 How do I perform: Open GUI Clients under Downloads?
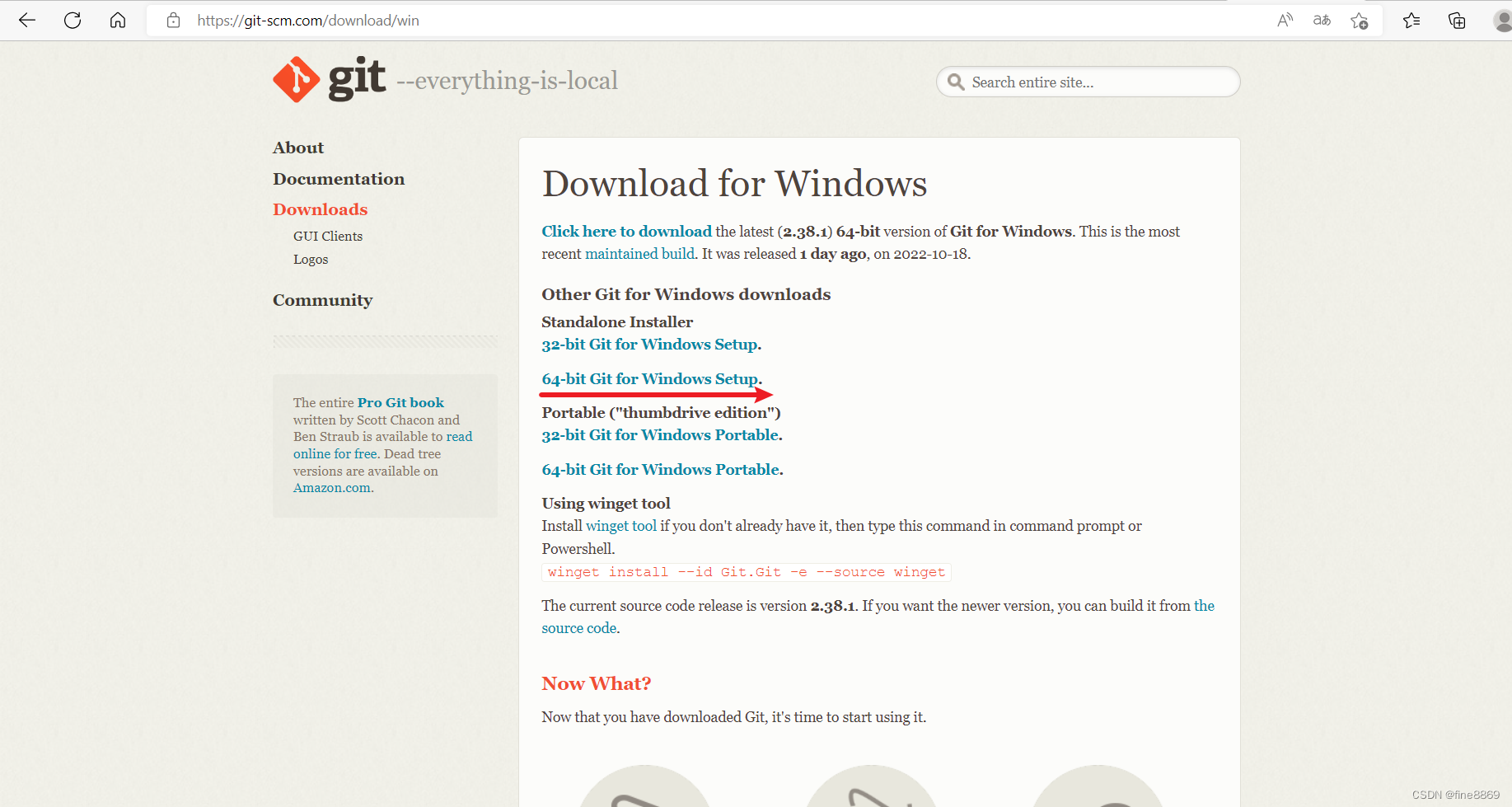tap(328, 236)
